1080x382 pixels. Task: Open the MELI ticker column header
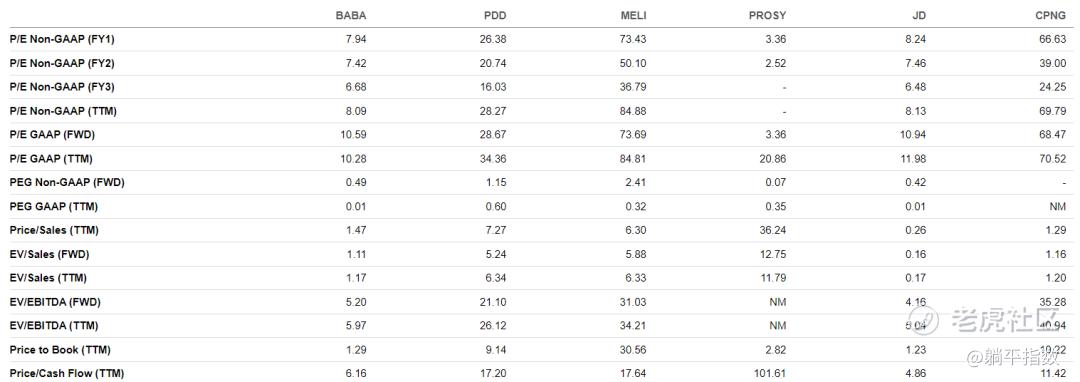pos(634,15)
